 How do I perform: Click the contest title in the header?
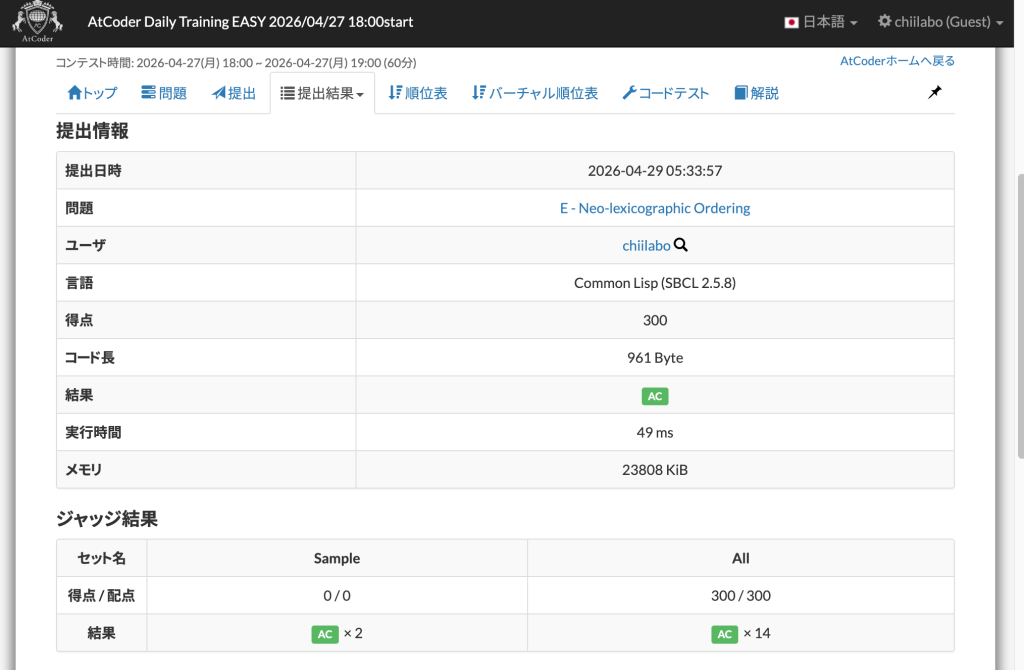click(250, 22)
